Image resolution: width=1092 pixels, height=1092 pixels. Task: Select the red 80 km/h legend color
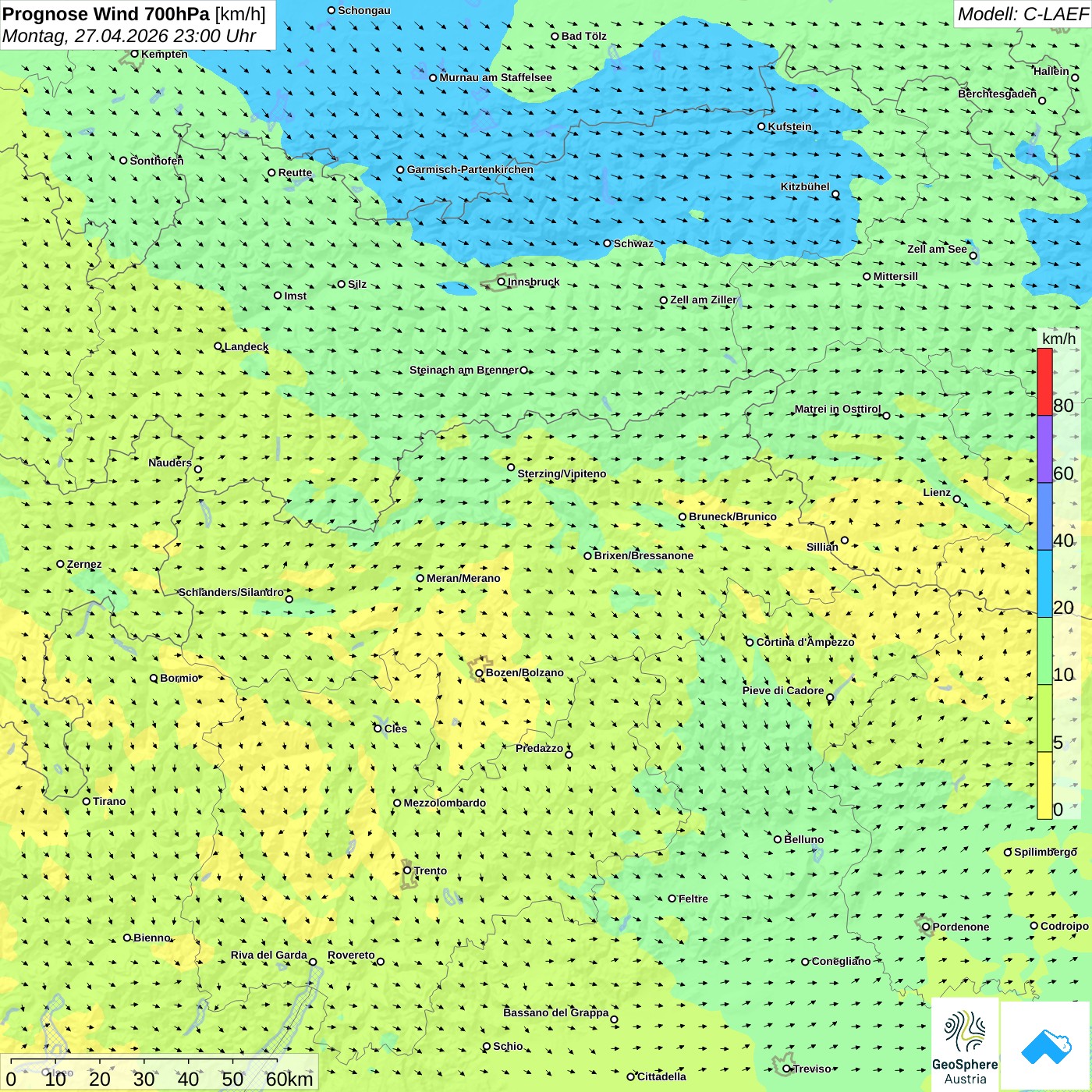coord(1044,381)
